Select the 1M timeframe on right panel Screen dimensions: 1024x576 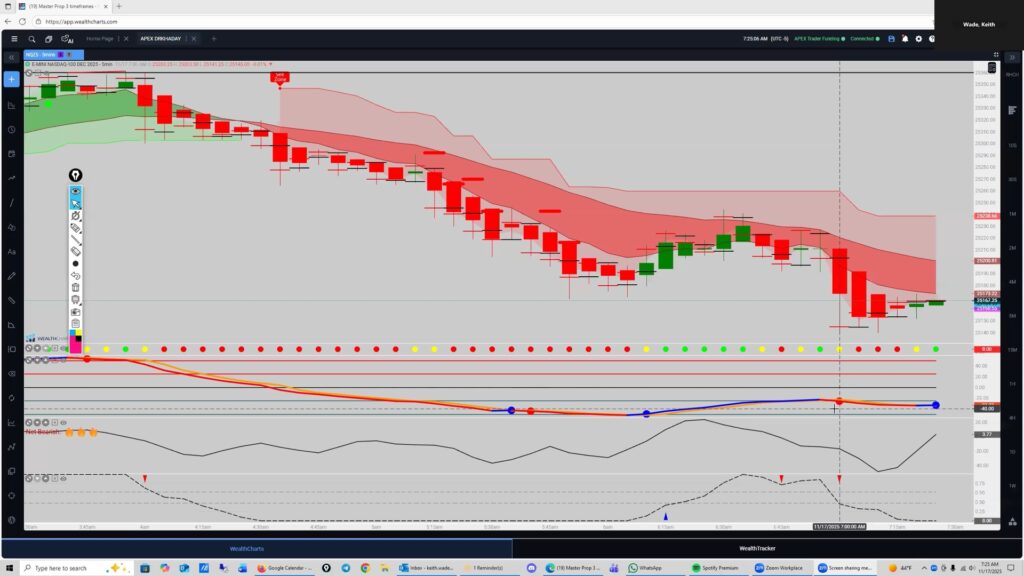coord(1013,215)
